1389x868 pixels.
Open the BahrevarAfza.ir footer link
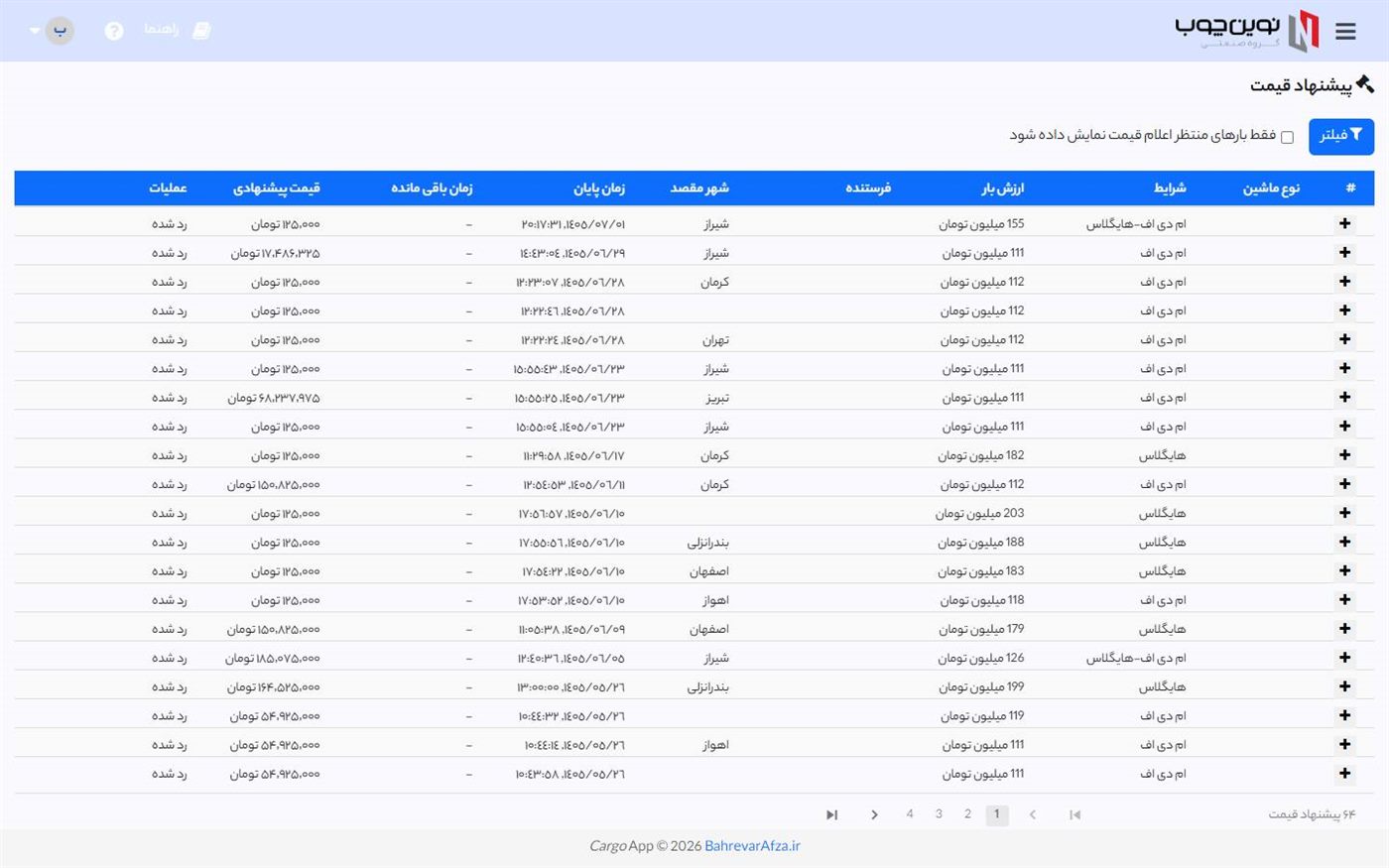click(x=752, y=846)
